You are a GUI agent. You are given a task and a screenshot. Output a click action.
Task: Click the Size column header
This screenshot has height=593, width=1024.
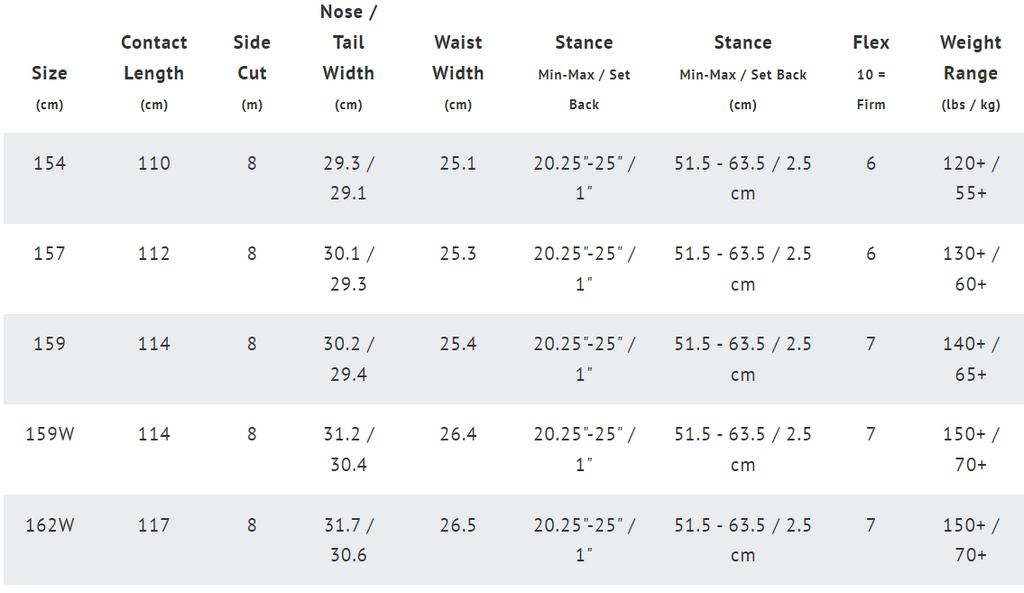click(x=49, y=88)
